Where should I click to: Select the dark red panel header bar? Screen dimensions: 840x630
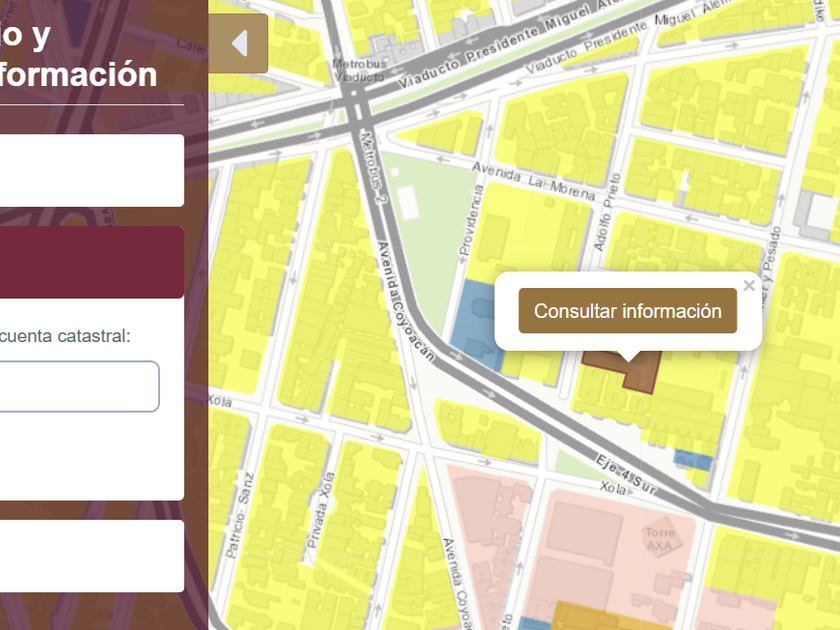91,262
